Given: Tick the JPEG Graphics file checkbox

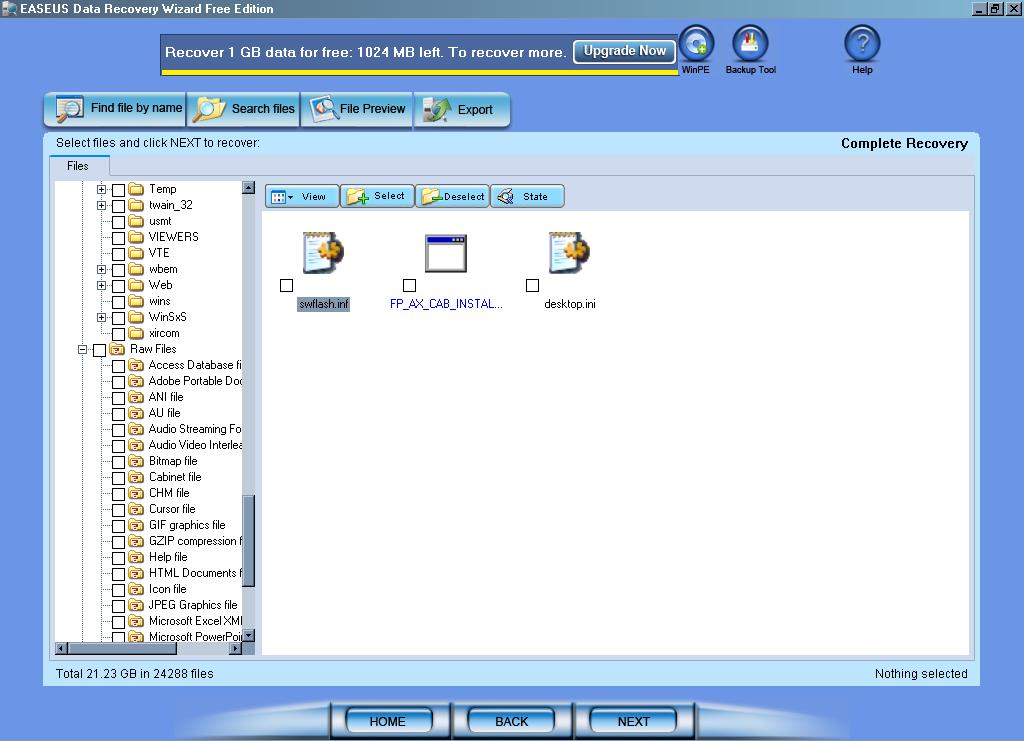Looking at the screenshot, I should pos(118,607).
